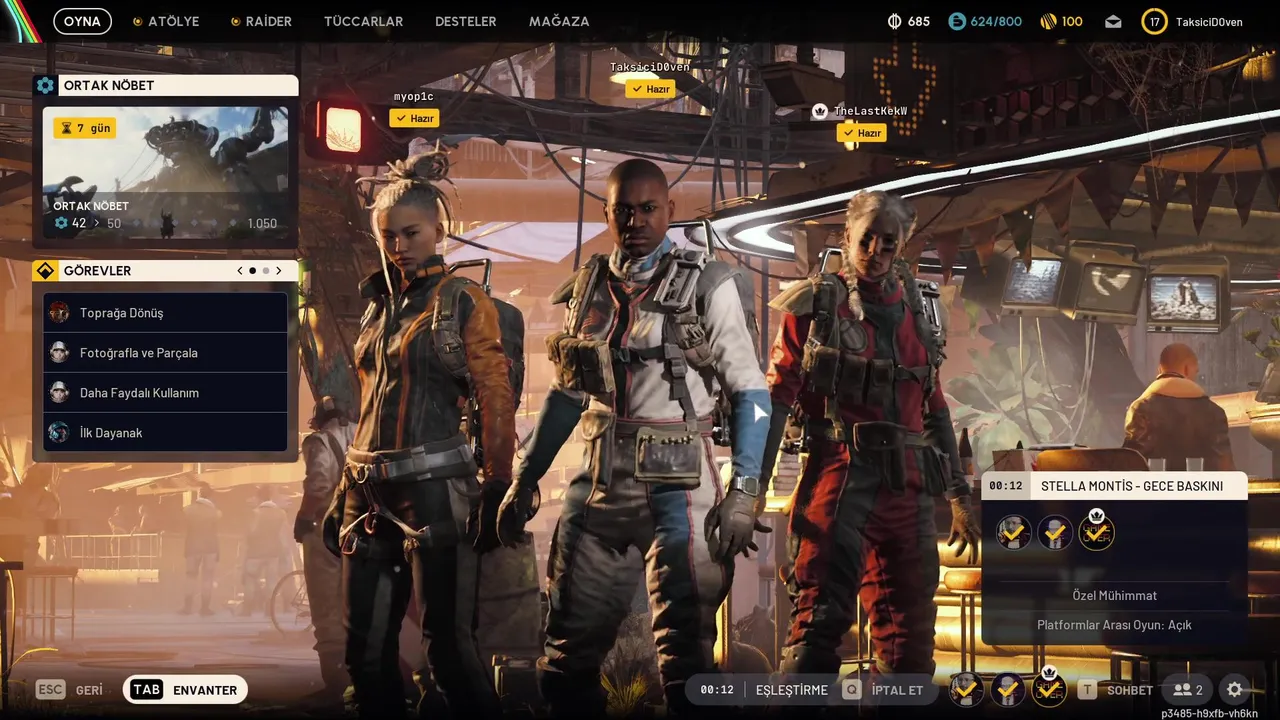This screenshot has width=1280, height=720.
Task: Select first squad avatar in Stella Montis panel
Action: tap(1014, 533)
